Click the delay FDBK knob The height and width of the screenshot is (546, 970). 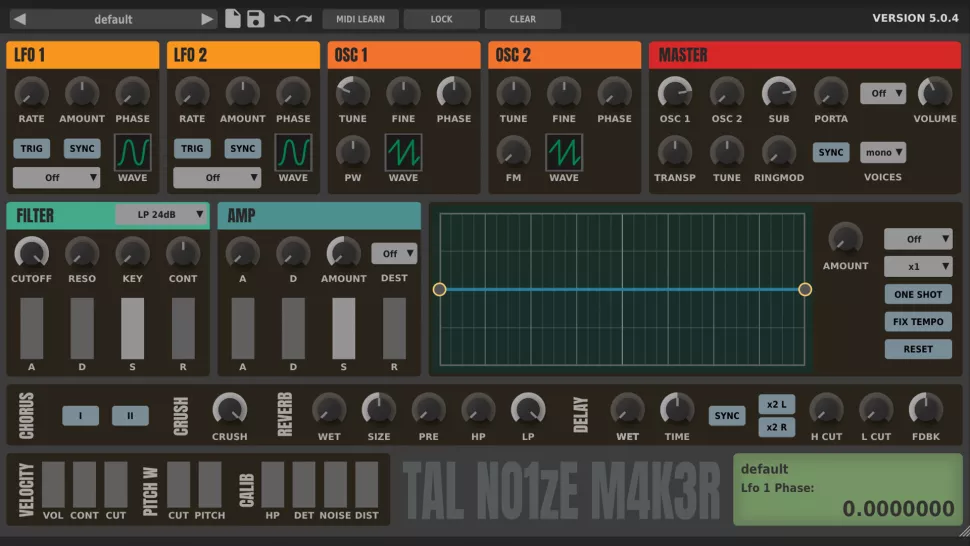(x=925, y=410)
